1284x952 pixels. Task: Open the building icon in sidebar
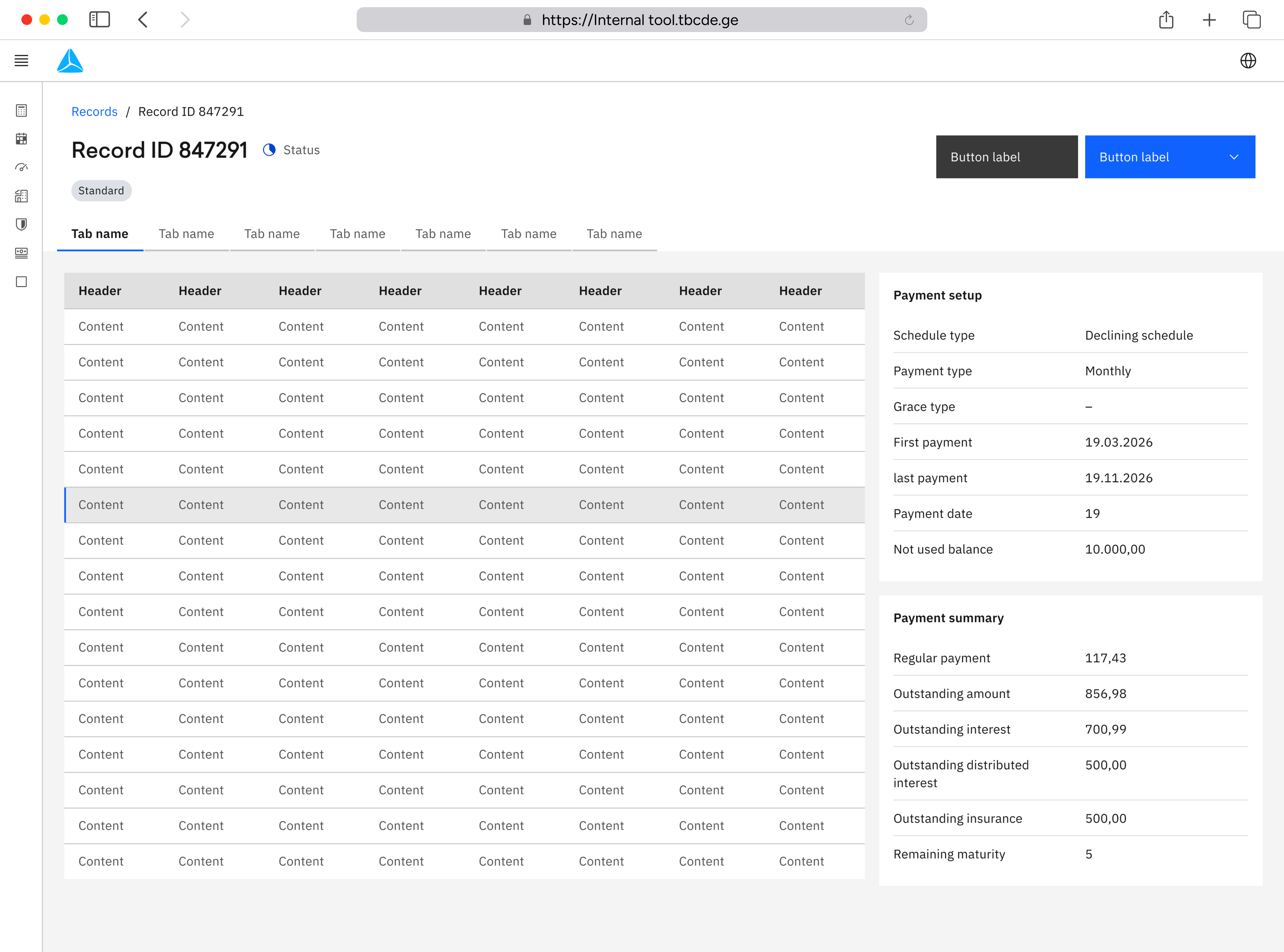tap(21, 196)
